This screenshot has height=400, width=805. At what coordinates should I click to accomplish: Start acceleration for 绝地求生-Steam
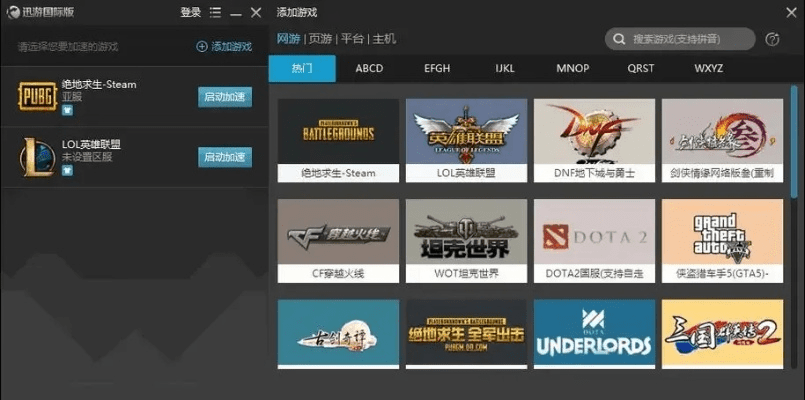point(225,97)
